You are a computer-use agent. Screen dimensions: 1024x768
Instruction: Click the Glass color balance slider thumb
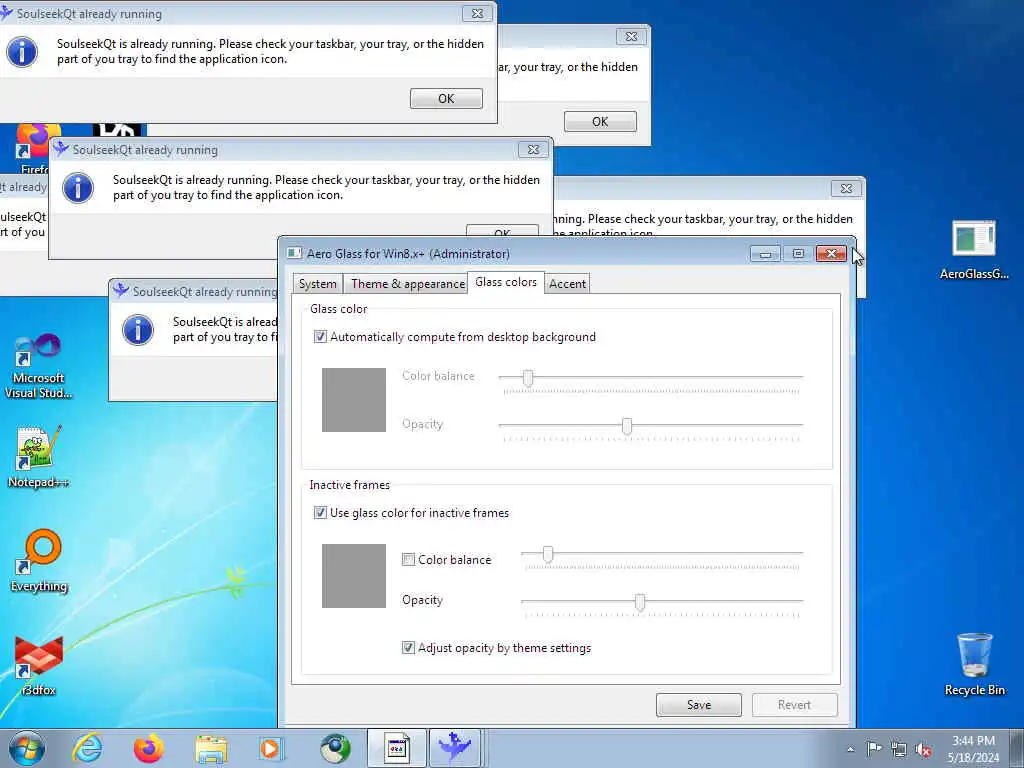(528, 377)
